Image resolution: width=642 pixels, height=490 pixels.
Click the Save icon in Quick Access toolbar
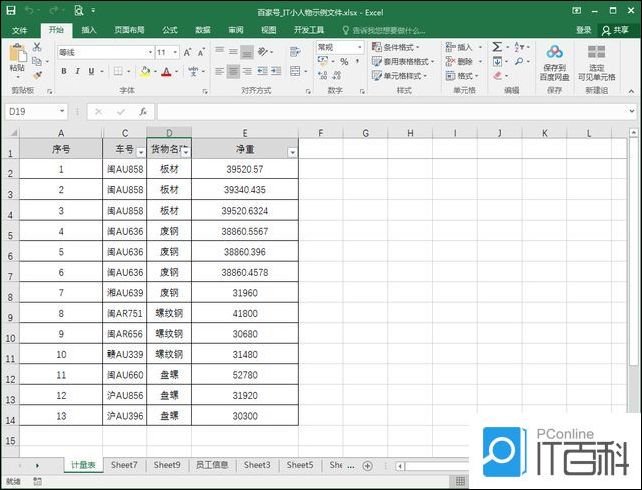11,9
